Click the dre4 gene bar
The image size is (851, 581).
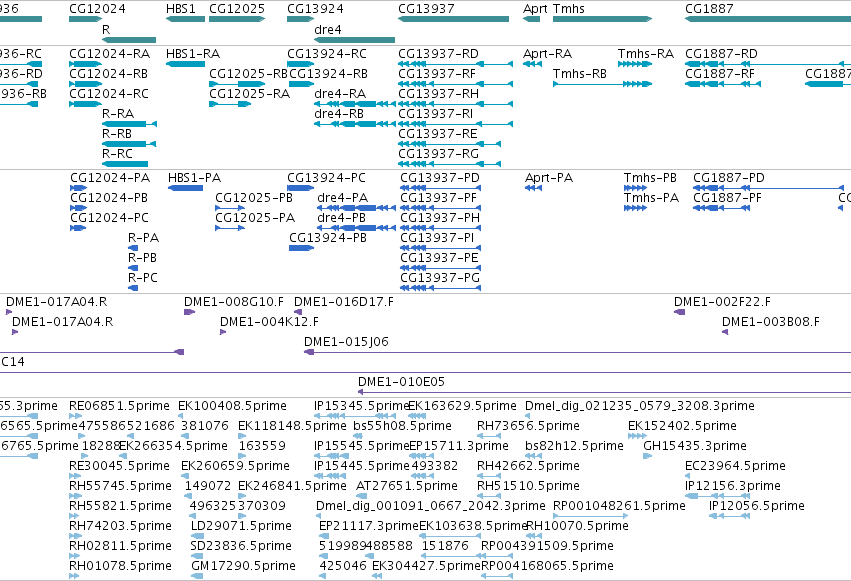(x=354, y=40)
